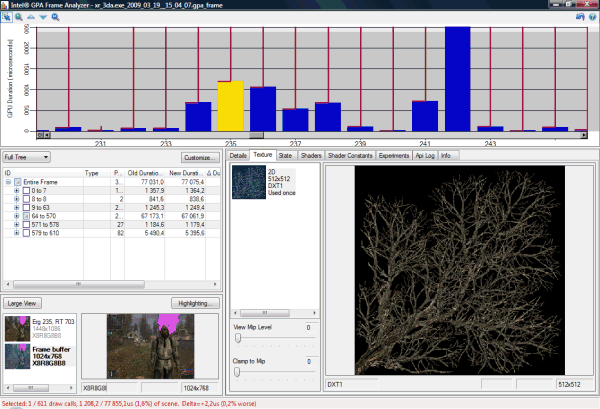Click the Customize... button

(200, 157)
